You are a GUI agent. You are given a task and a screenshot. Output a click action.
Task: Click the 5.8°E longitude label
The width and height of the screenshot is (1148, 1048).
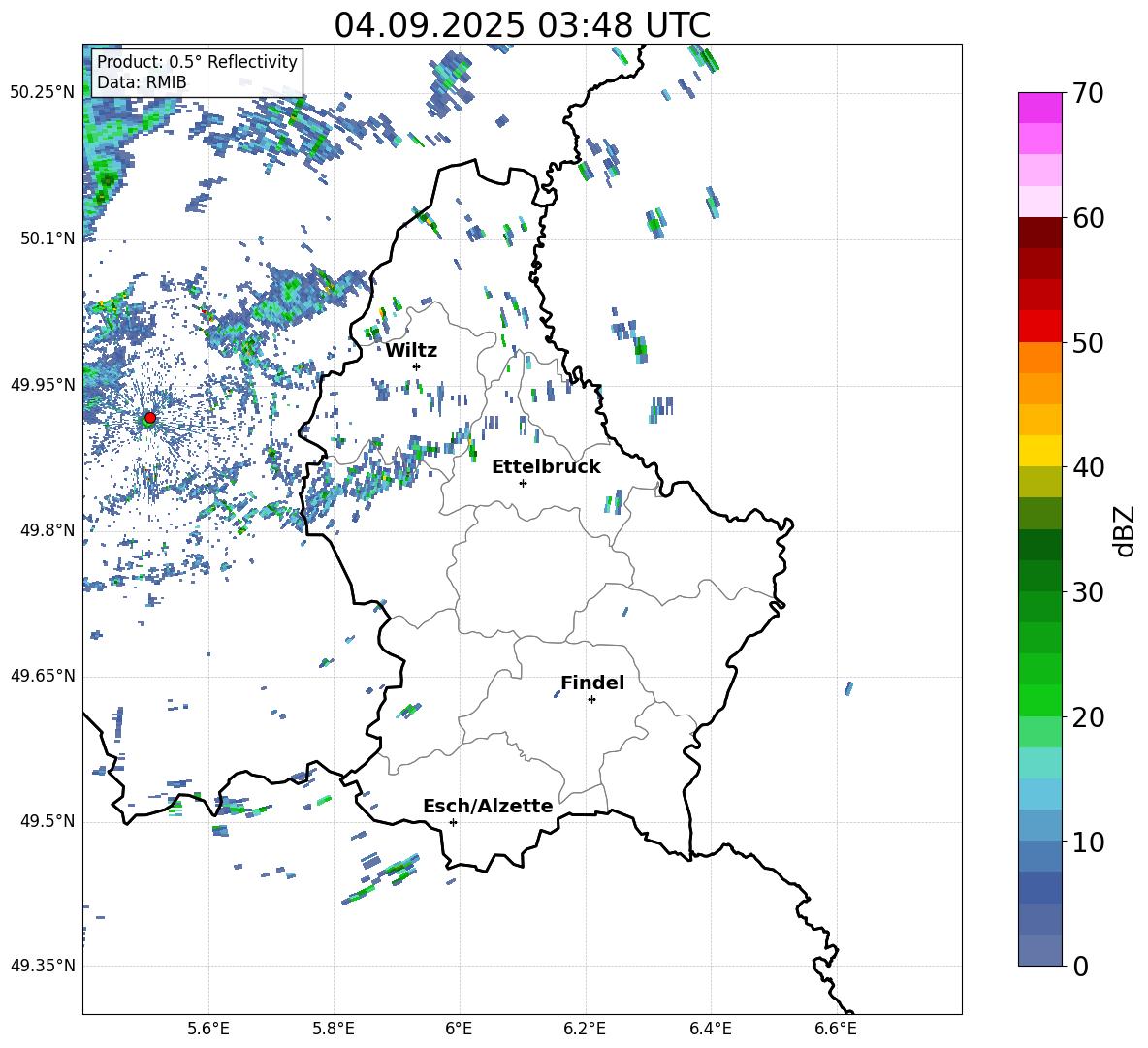pos(334,1029)
